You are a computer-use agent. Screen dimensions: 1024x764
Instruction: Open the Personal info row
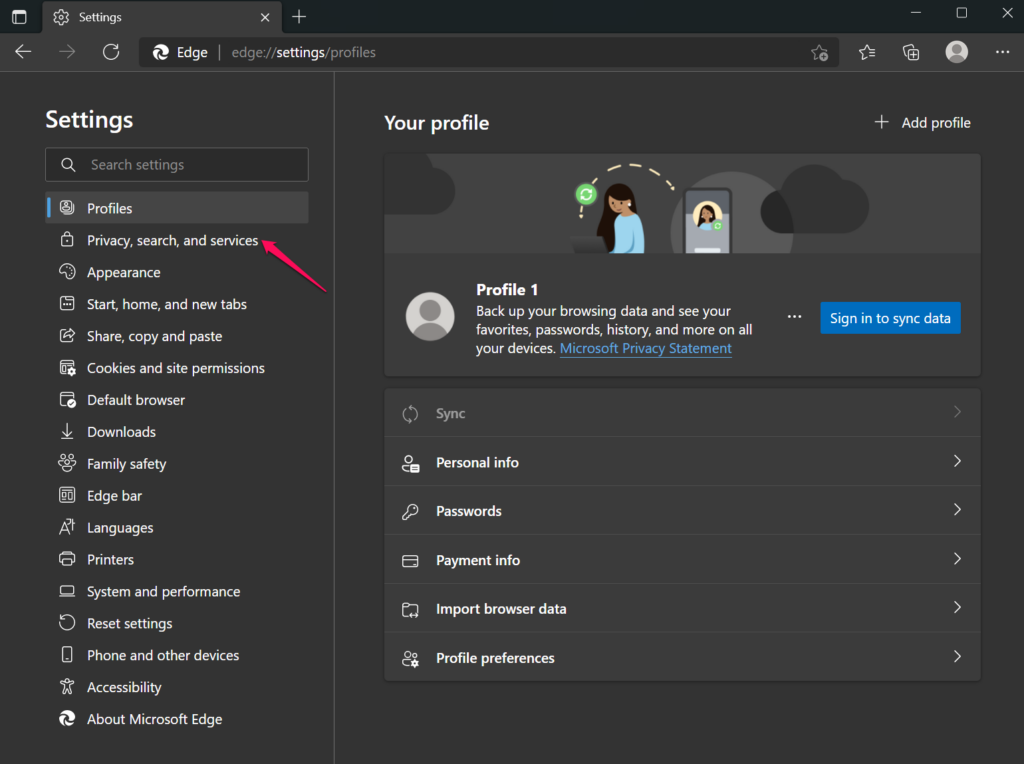tap(682, 462)
